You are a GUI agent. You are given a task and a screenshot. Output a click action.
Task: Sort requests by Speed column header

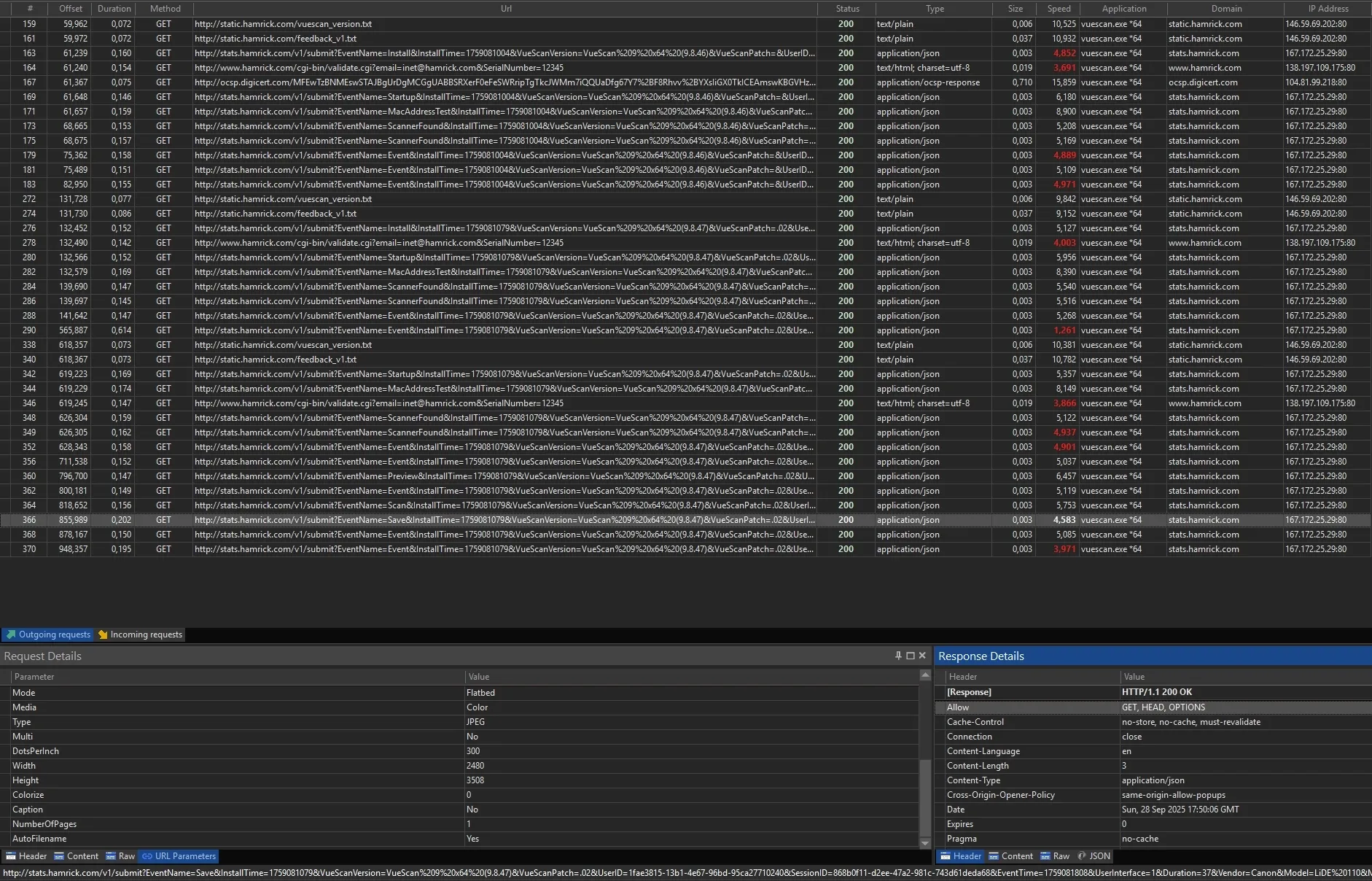tap(1059, 9)
